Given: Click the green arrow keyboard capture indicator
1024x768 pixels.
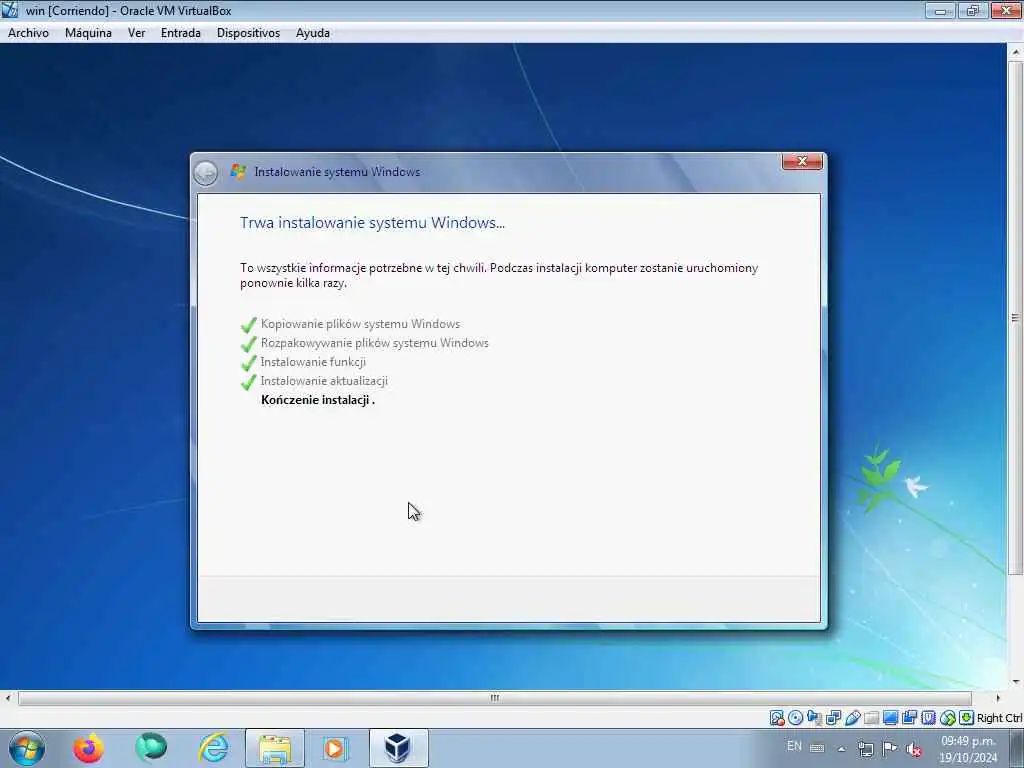Looking at the screenshot, I should 967,718.
